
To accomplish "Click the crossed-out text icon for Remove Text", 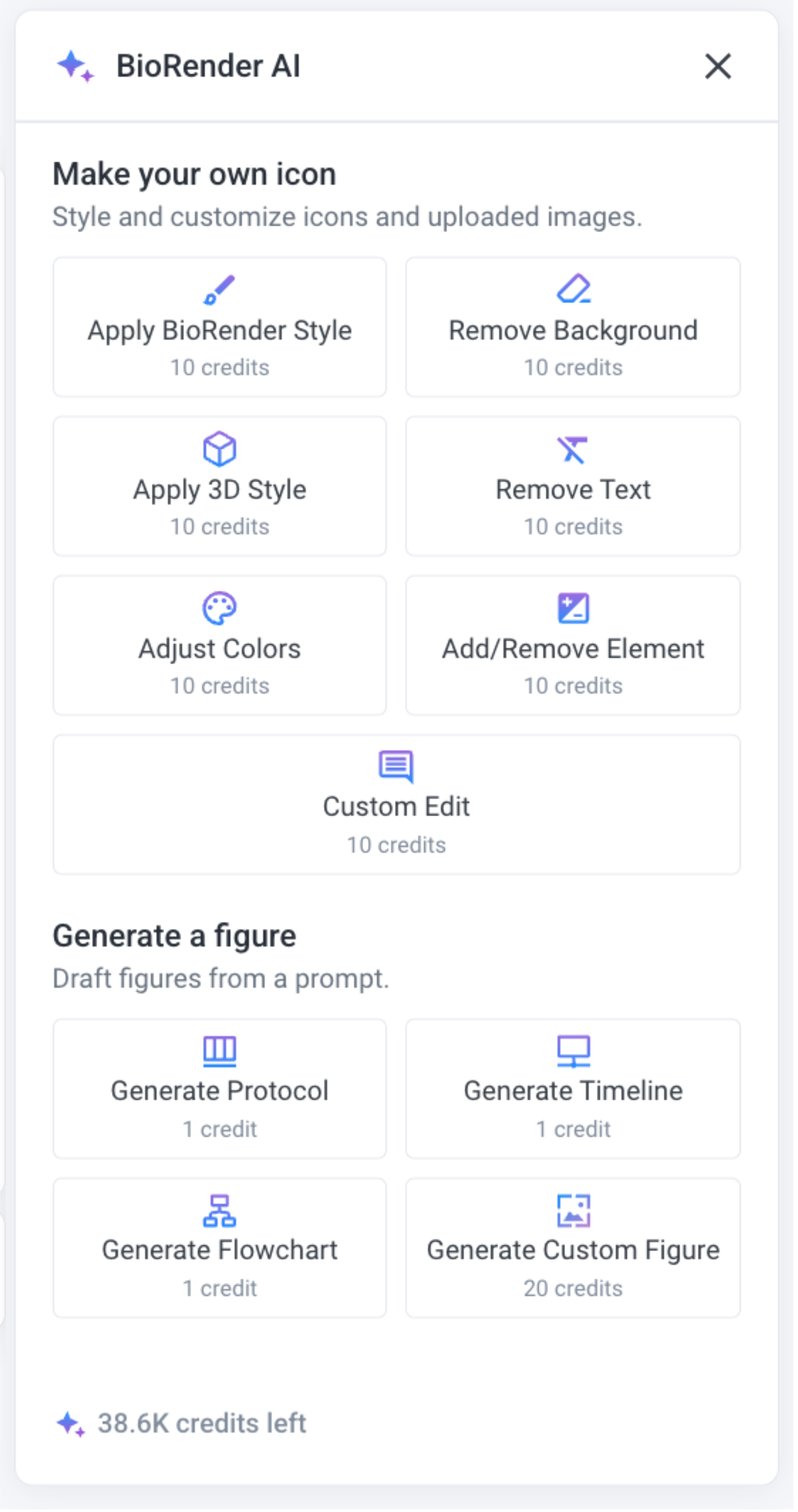I will tap(573, 450).
